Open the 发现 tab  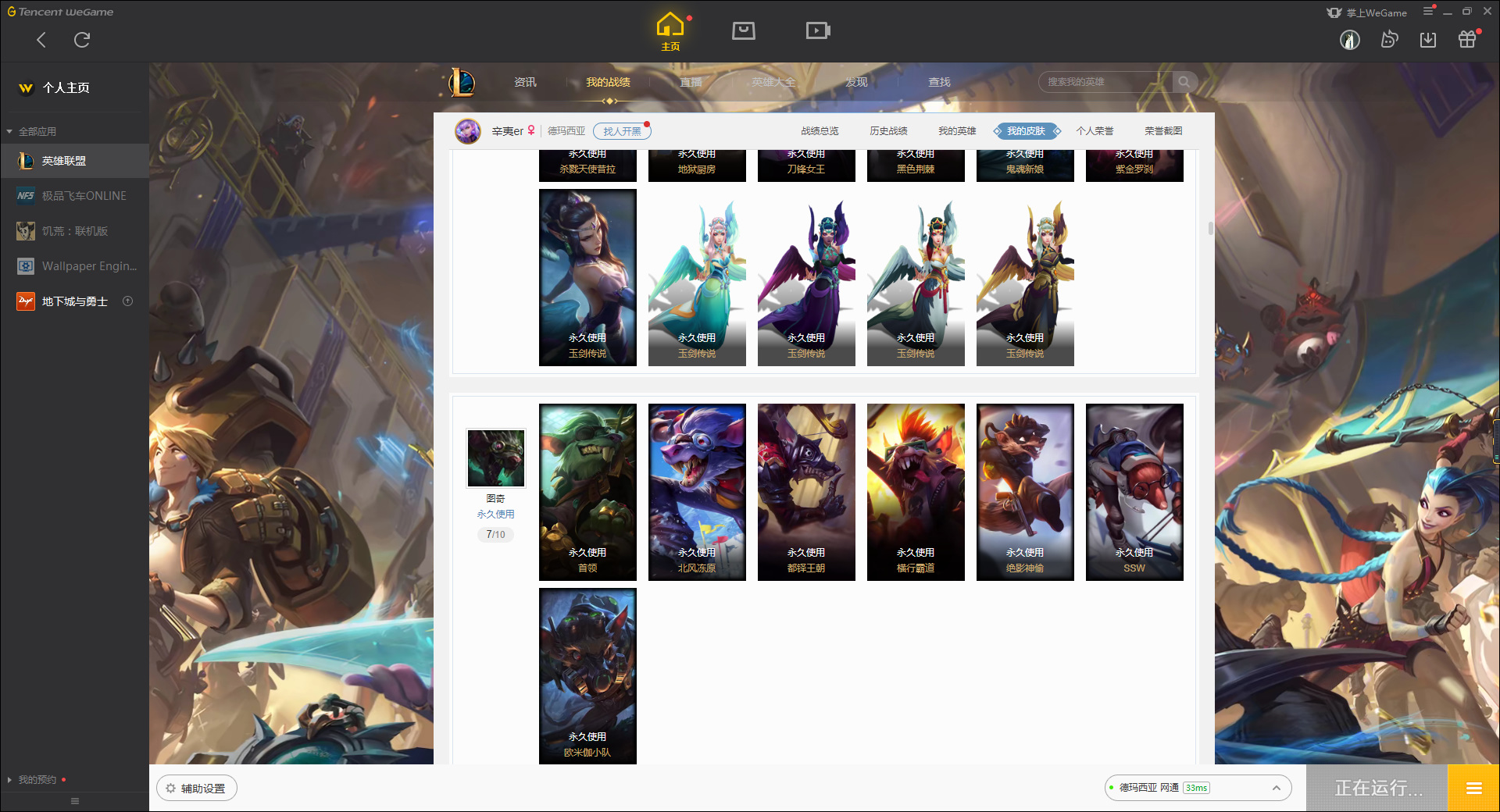(x=856, y=82)
